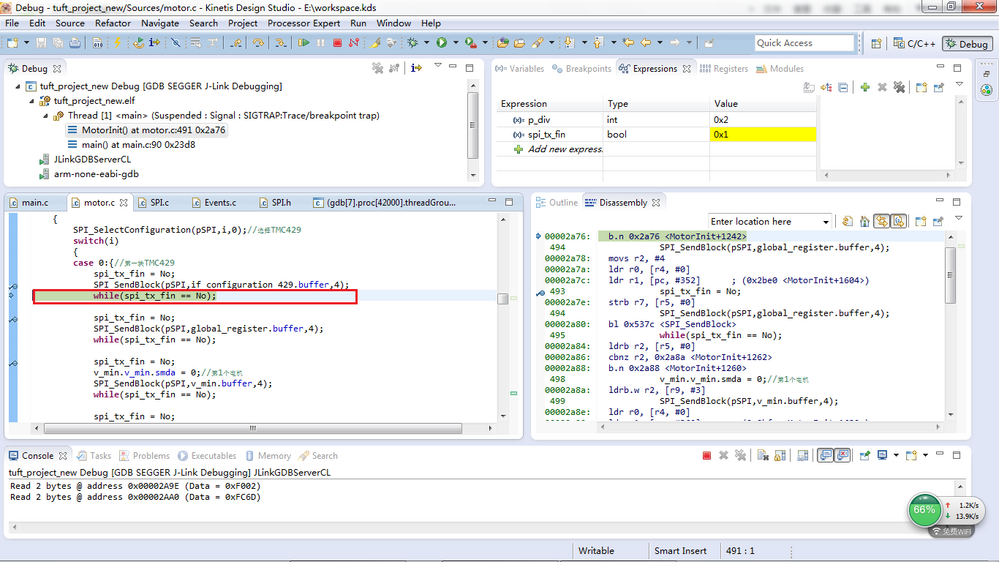Toggle Link with Active Debug Context in Disassembly
The image size is (999, 562).
click(881, 221)
